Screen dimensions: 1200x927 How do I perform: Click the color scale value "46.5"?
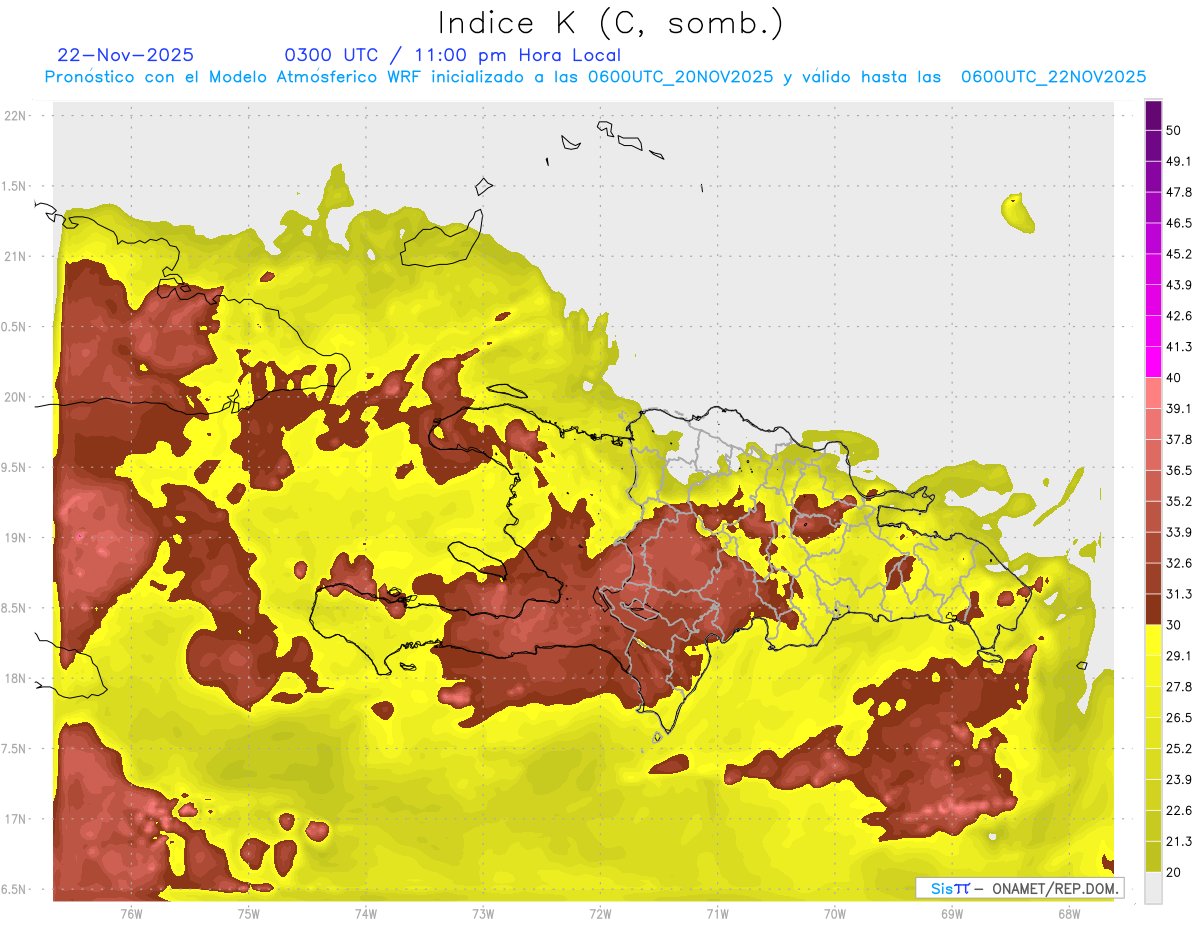tap(1179, 223)
